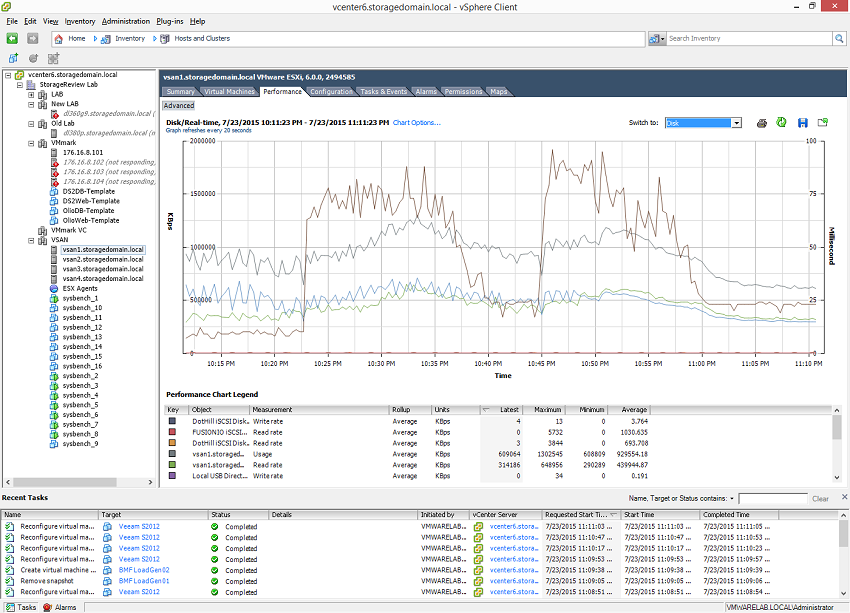Select host vsan2.storagedomain.local in tree
Screen dimensions: 850x613
pos(103,259)
